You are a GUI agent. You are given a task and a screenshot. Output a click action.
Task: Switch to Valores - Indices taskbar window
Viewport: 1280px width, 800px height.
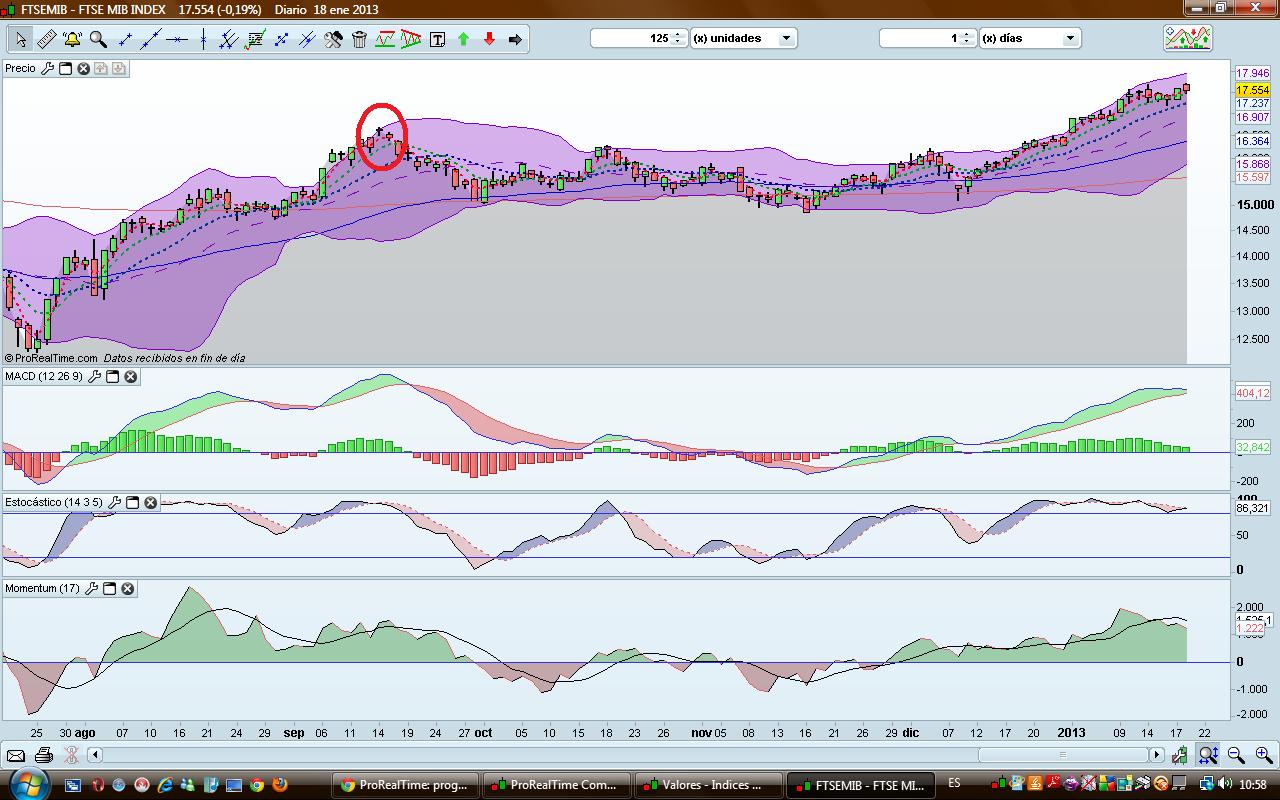coord(709,785)
